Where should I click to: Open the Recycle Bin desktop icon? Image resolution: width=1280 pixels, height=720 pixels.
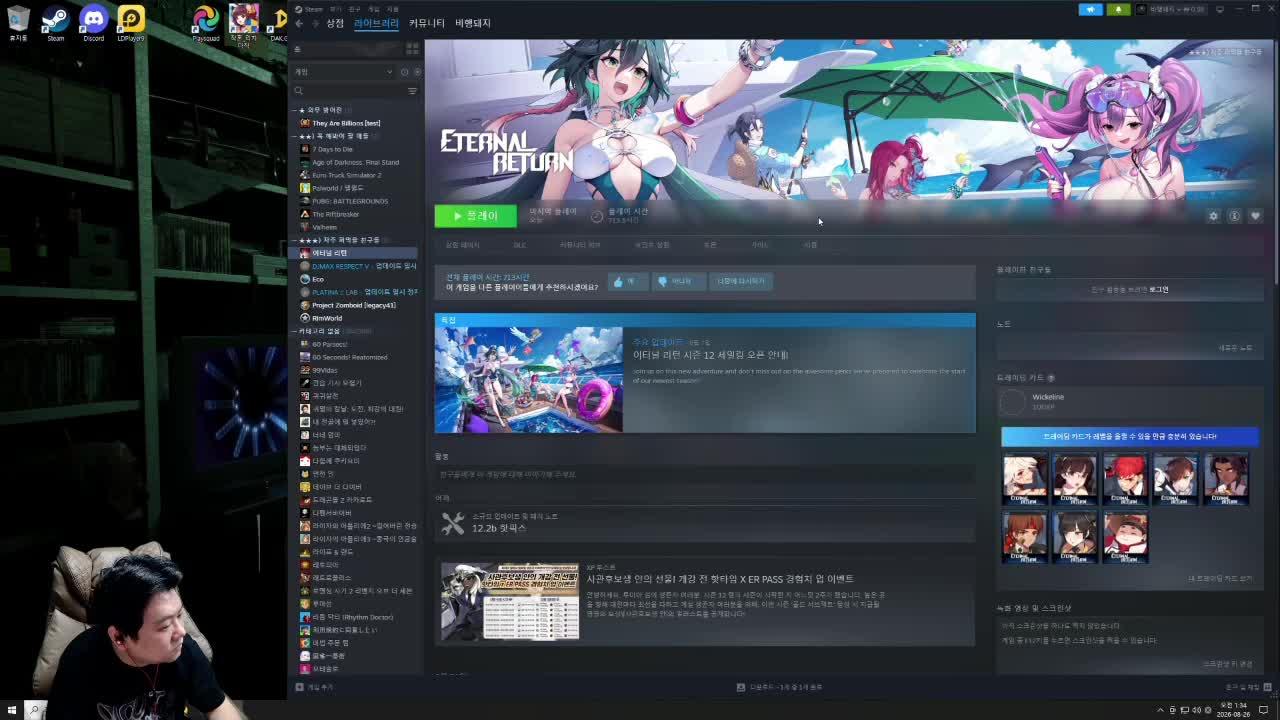18,22
